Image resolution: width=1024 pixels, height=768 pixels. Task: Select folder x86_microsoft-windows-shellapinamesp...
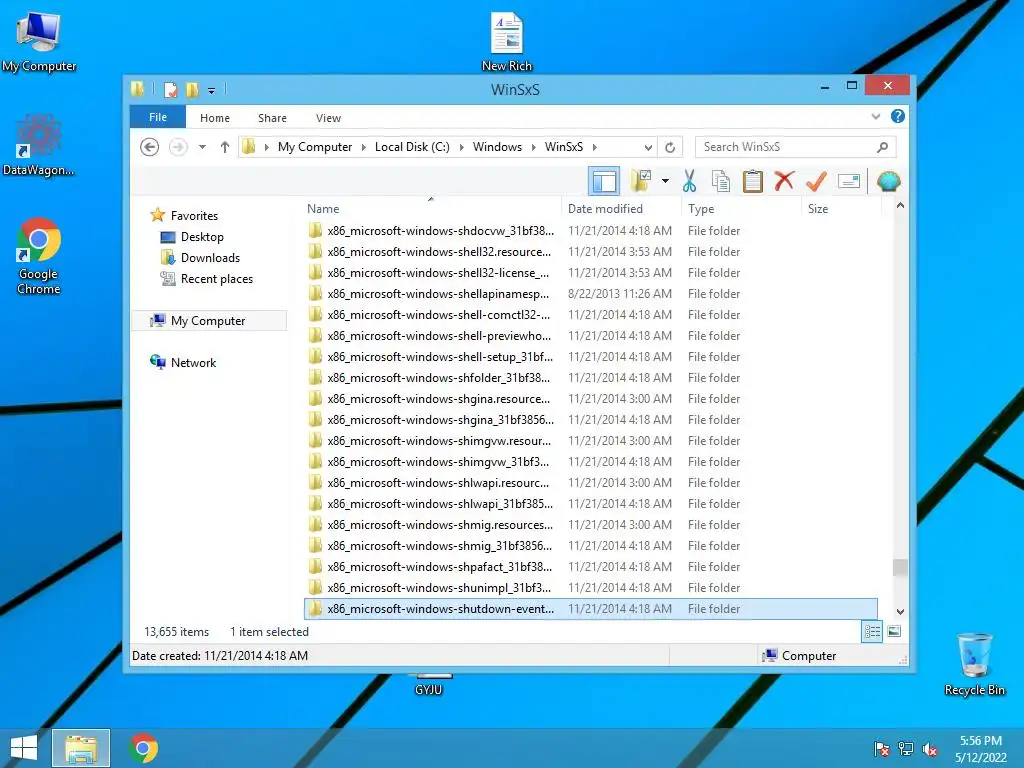click(590, 294)
